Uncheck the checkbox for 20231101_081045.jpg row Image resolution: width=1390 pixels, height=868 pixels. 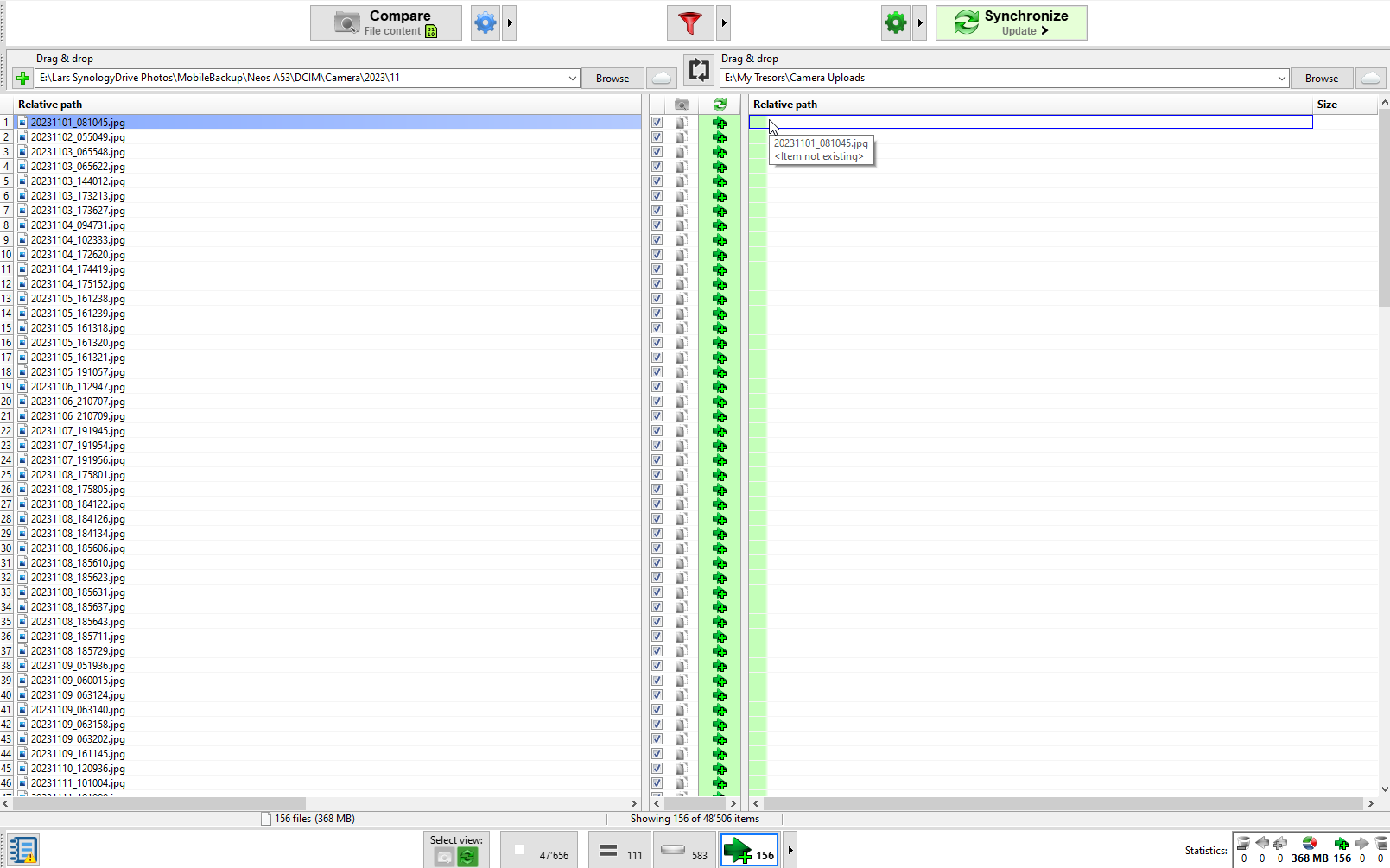click(657, 123)
